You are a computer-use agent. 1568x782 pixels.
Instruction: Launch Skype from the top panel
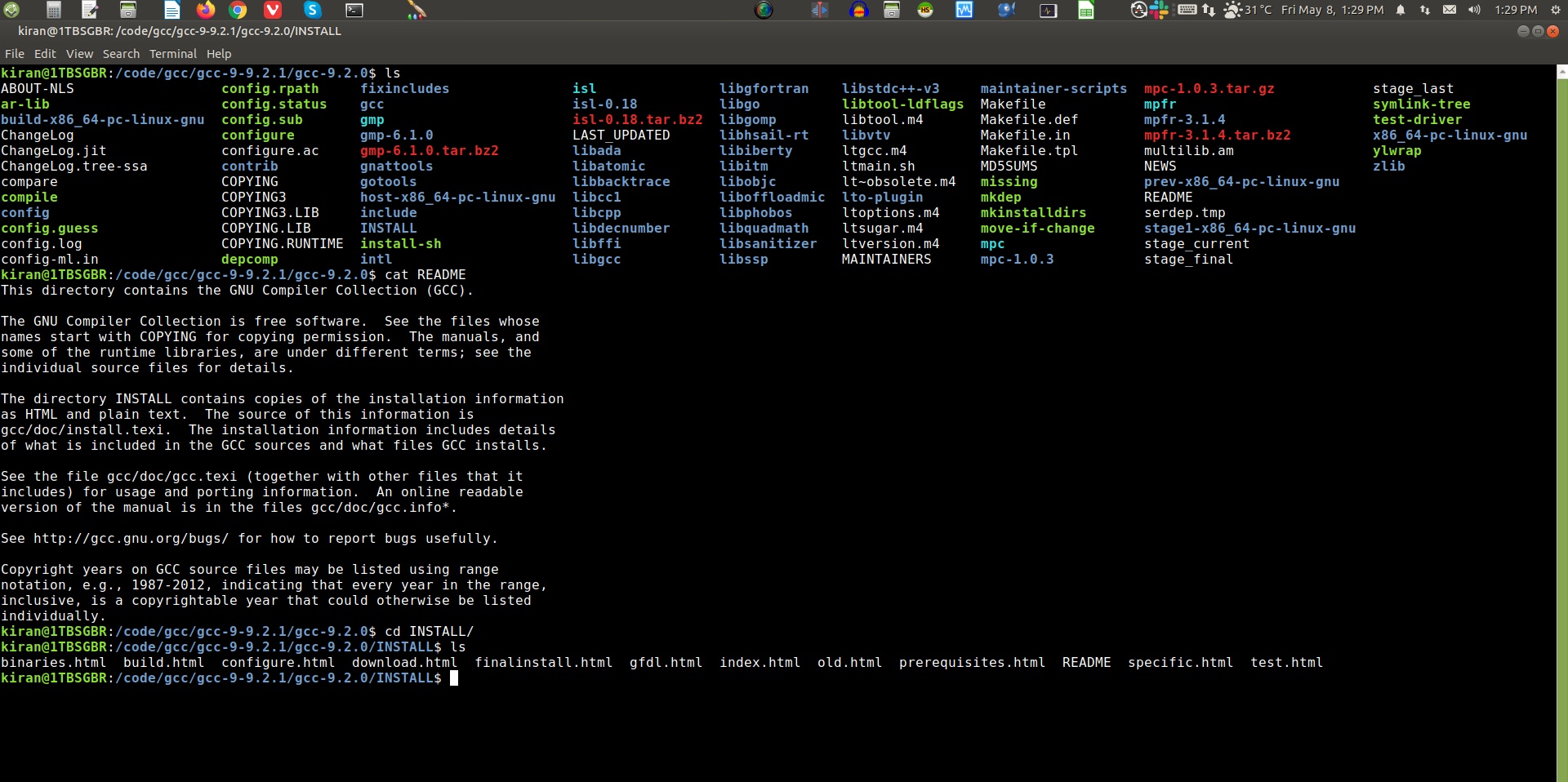pyautogui.click(x=312, y=10)
